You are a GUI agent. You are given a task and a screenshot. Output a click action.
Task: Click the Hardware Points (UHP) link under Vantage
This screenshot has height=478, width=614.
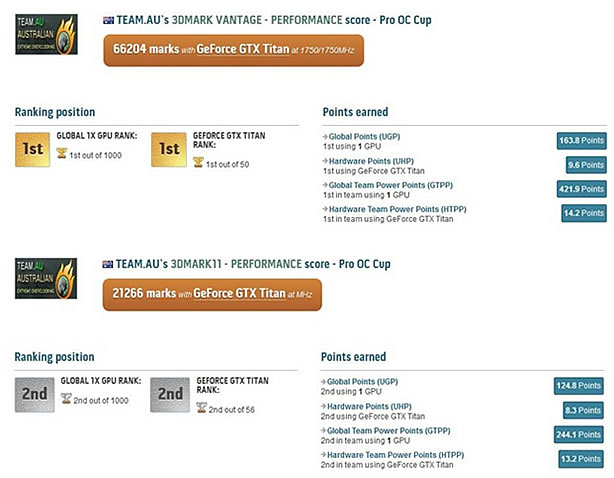(x=371, y=161)
